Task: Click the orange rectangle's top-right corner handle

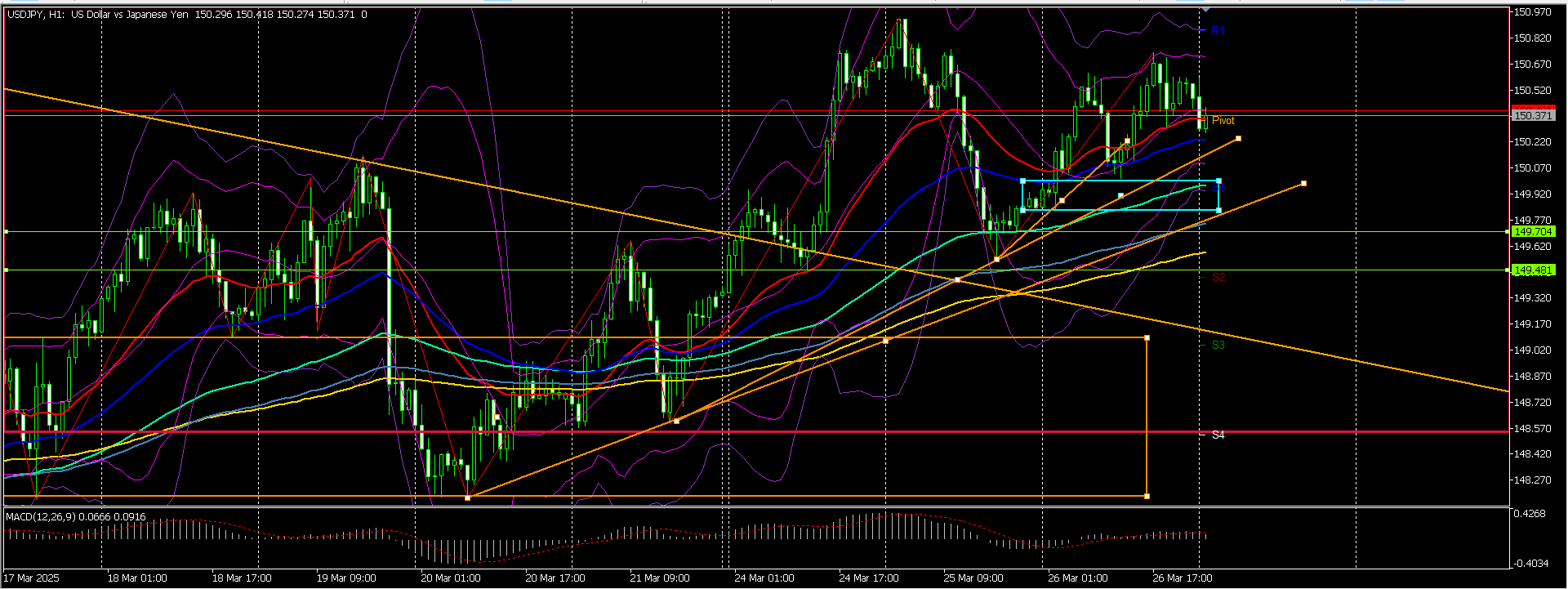Action: (1147, 337)
